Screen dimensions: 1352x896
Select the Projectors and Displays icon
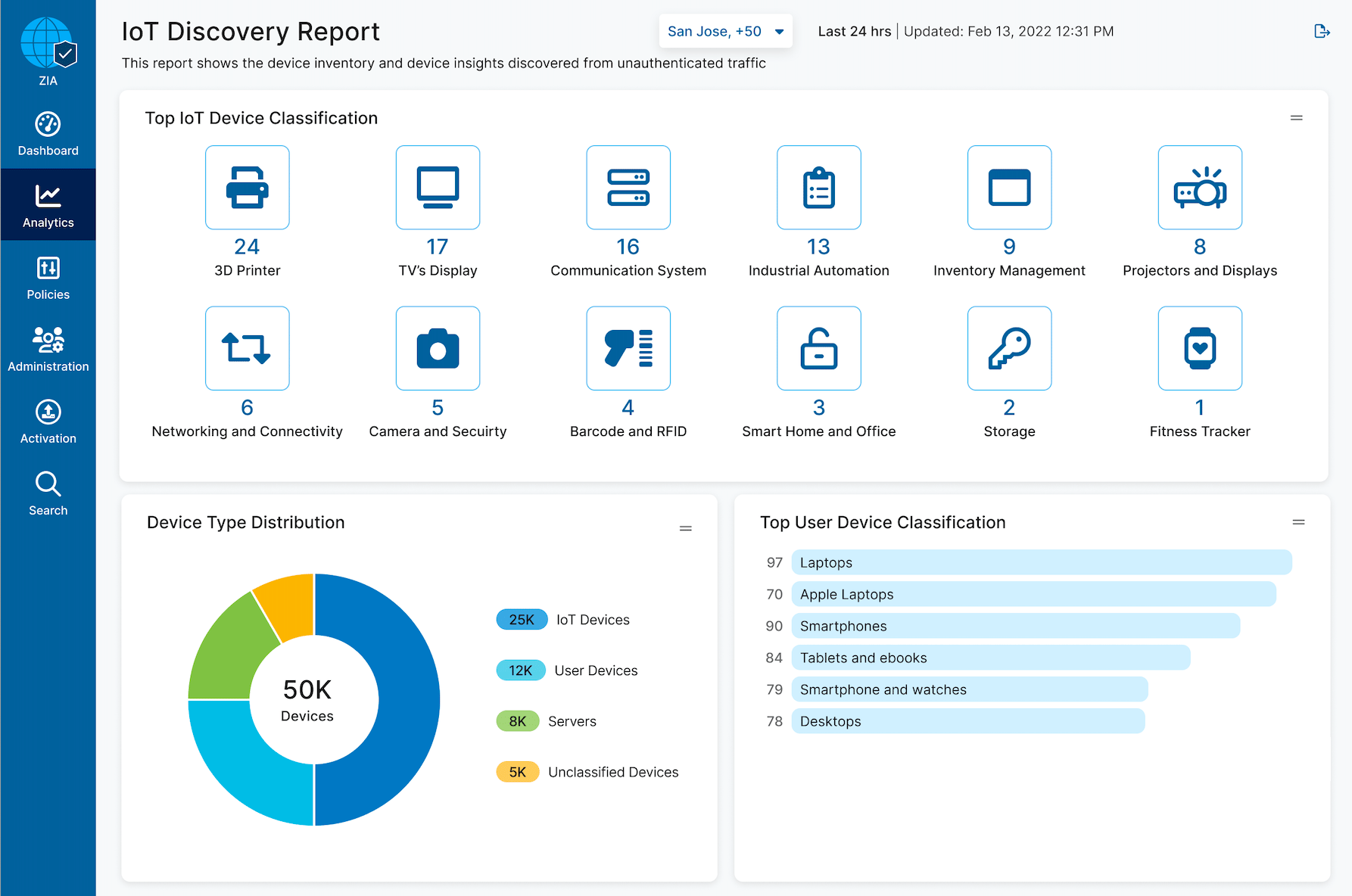click(1199, 188)
